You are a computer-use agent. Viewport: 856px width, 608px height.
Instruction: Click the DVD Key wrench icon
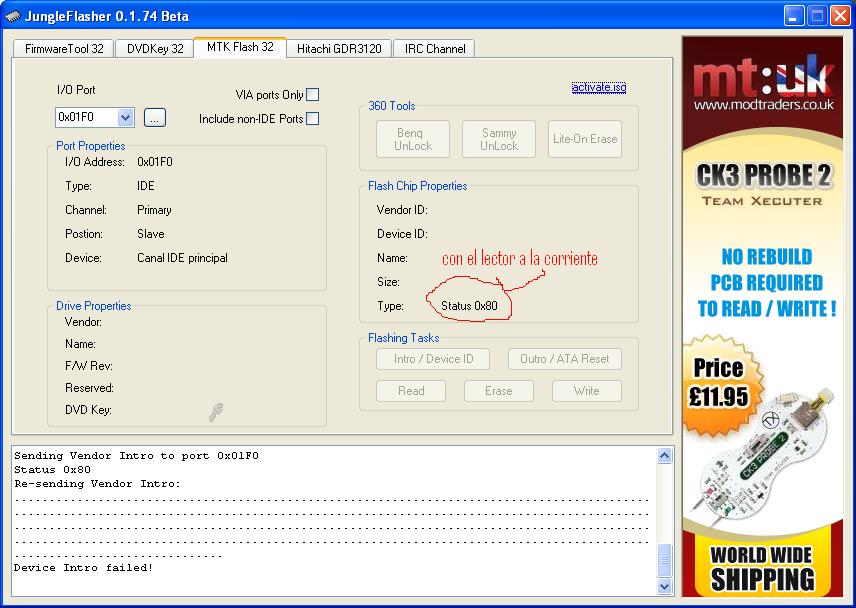(x=216, y=411)
